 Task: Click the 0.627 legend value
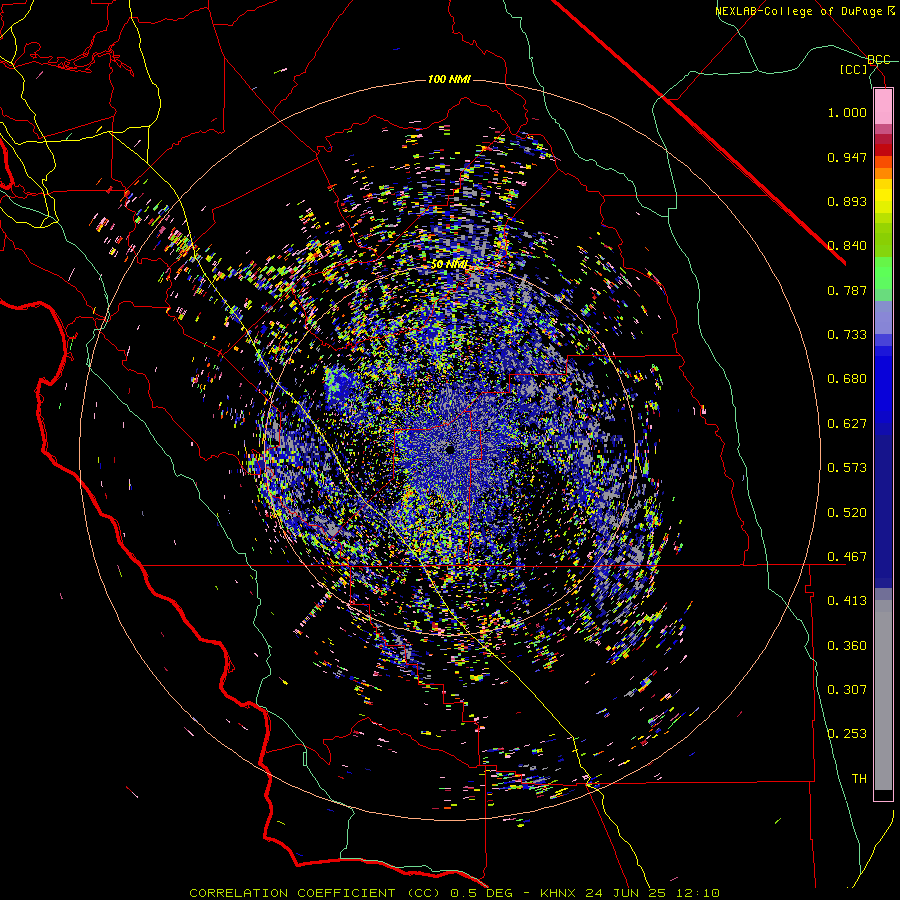847,424
